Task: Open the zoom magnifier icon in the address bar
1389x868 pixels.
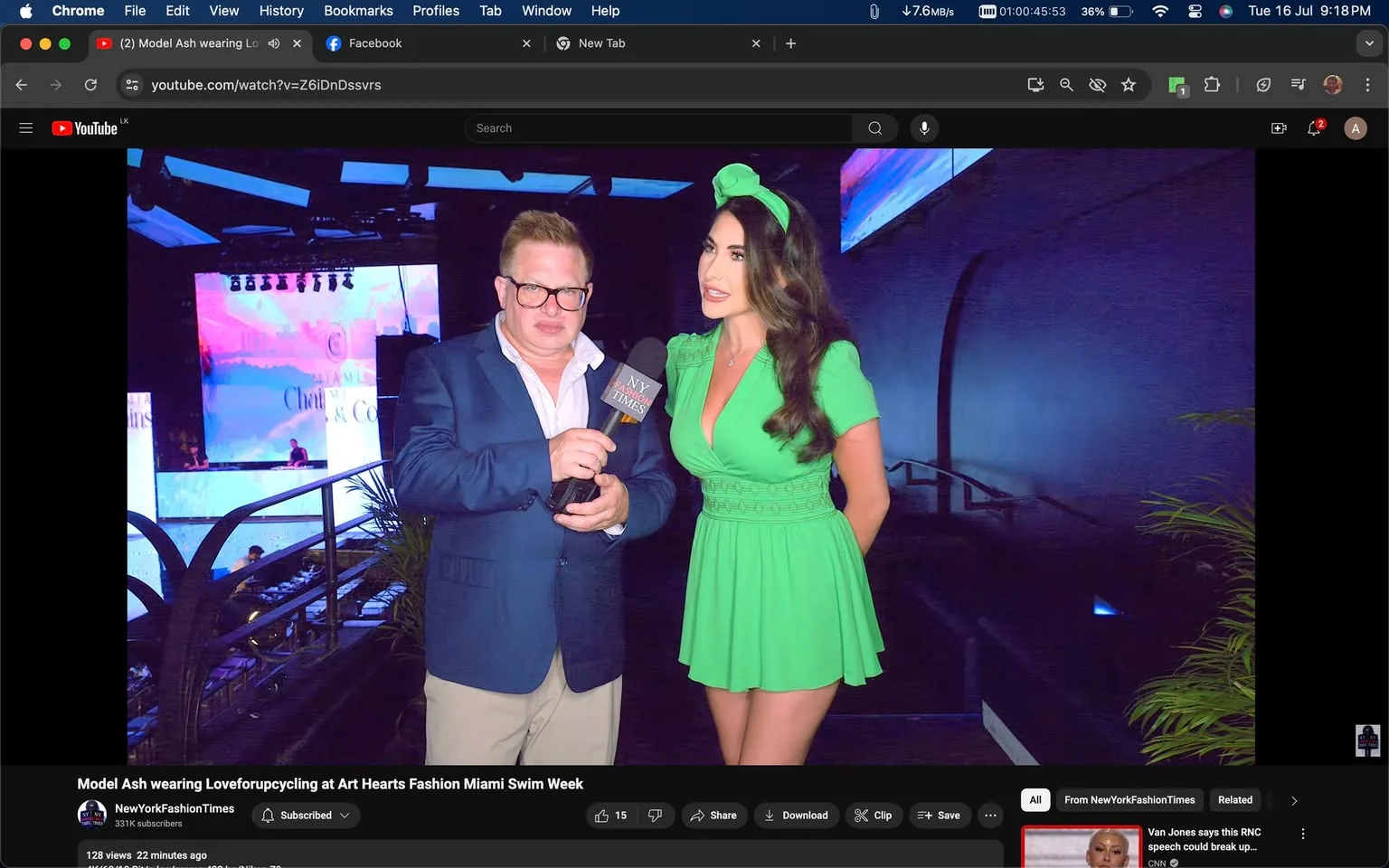Action: pyautogui.click(x=1066, y=84)
